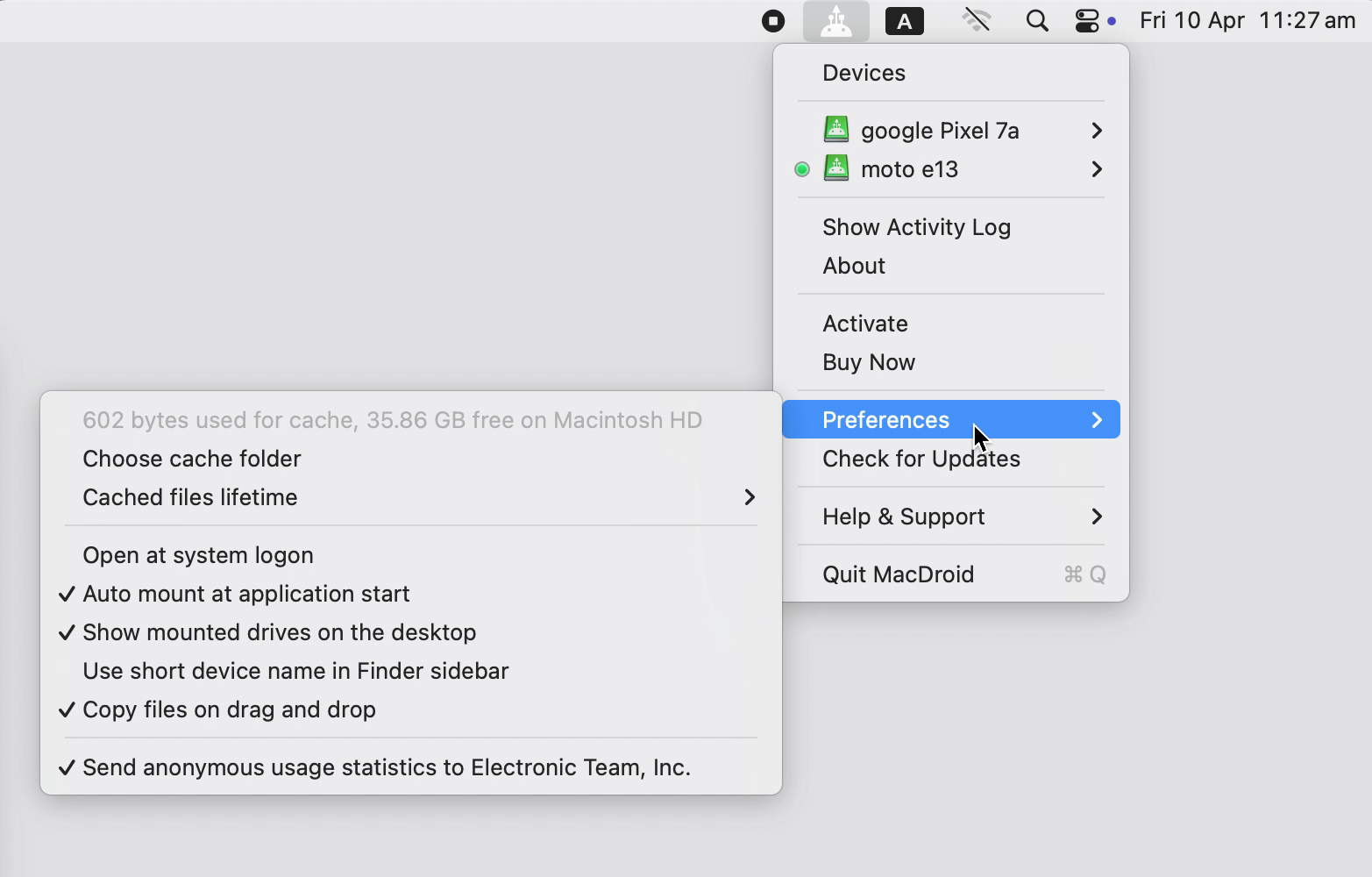Choose Check for Updates
The width and height of the screenshot is (1372, 877).
click(x=951, y=459)
